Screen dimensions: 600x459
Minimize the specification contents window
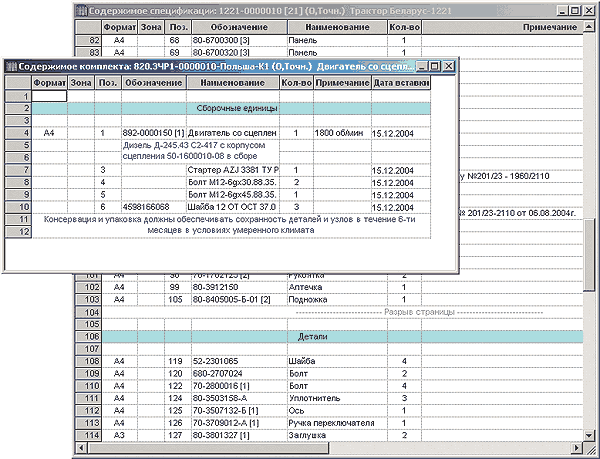tap(562, 11)
